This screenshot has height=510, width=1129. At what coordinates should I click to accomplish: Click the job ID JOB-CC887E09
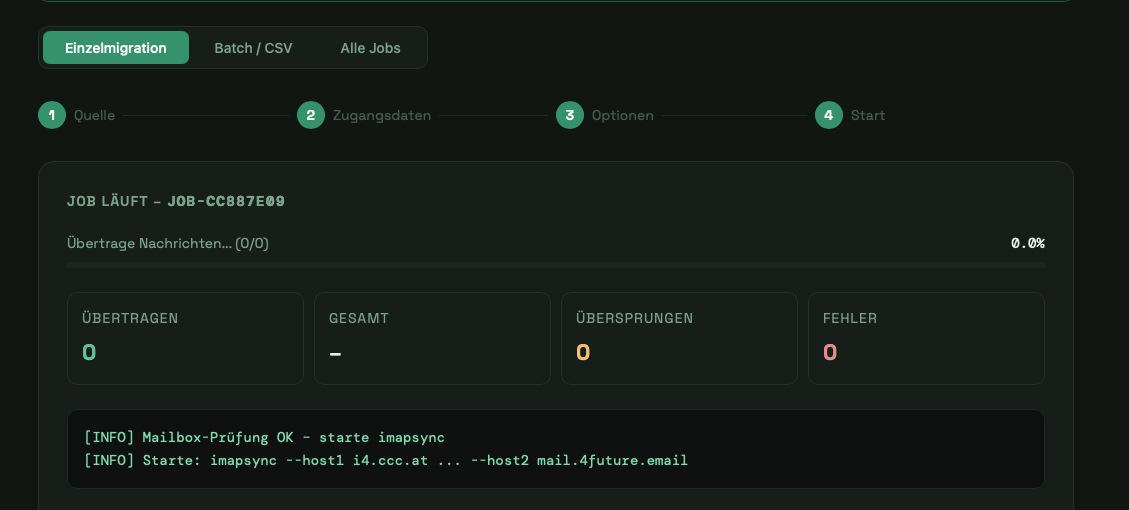pos(226,201)
